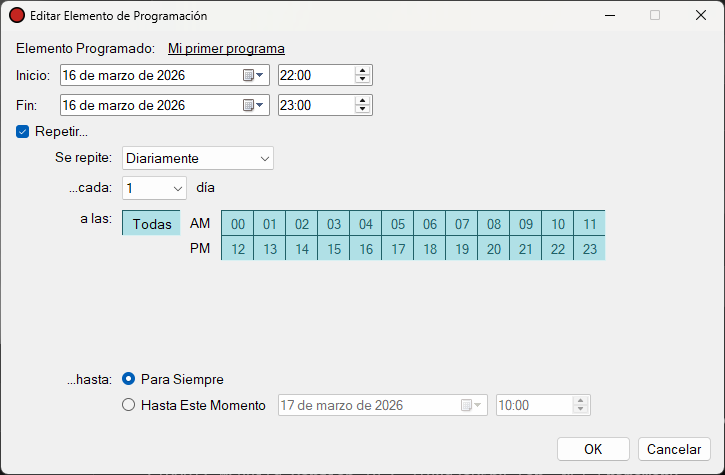Screen dimensions: 725x475
Task: Toggle hour 02 in the AM row
Action: click(301, 224)
